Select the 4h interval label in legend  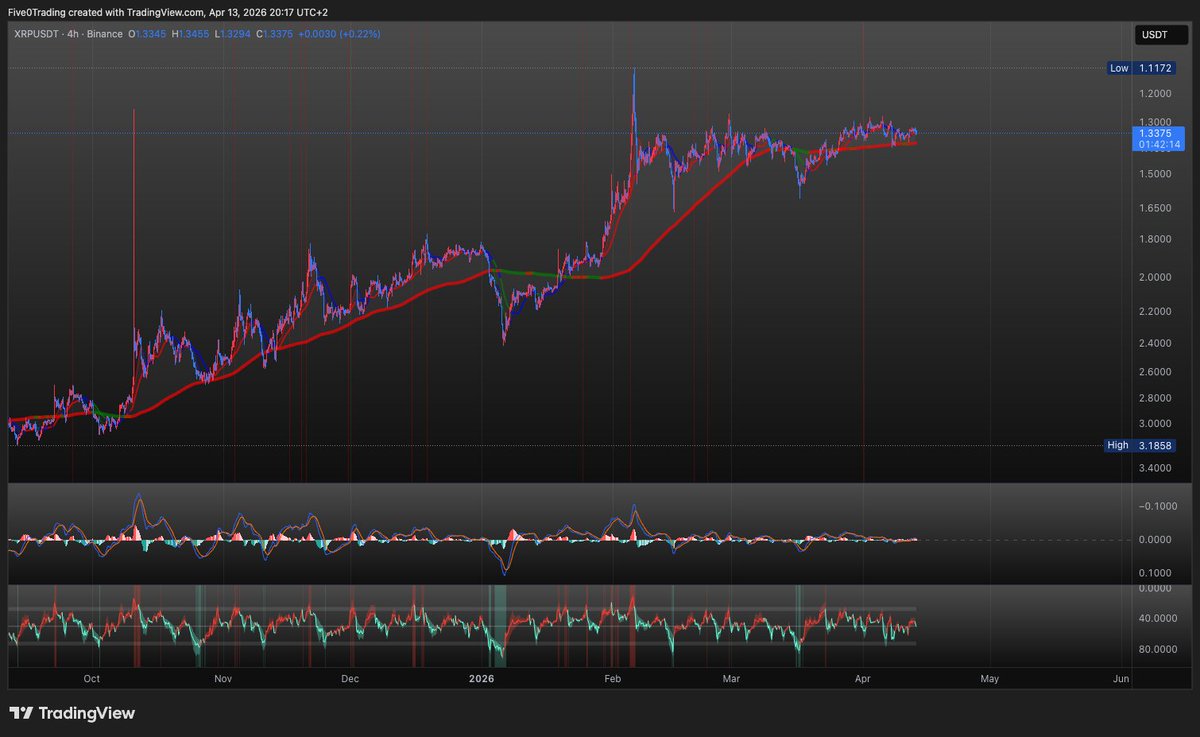77,34
